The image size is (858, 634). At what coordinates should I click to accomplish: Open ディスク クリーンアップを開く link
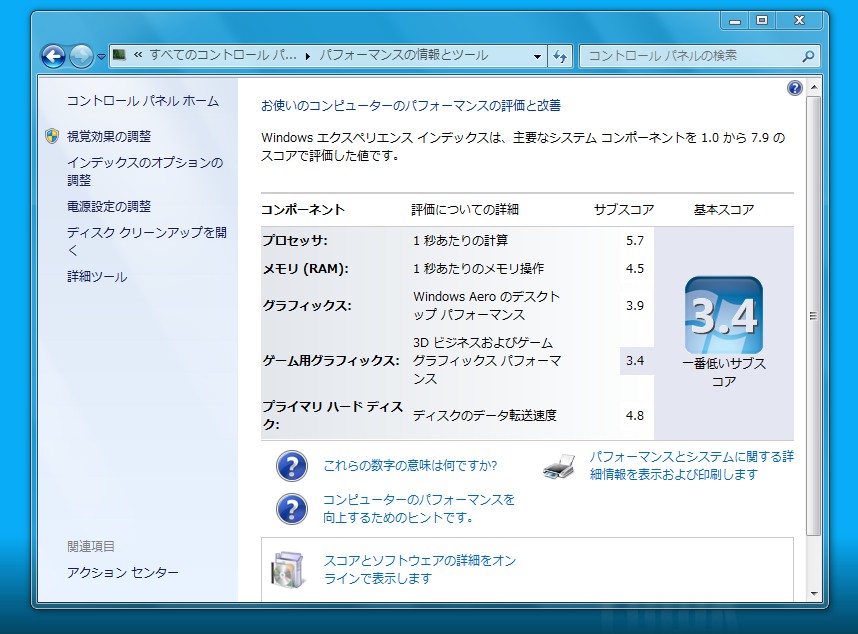(x=147, y=241)
